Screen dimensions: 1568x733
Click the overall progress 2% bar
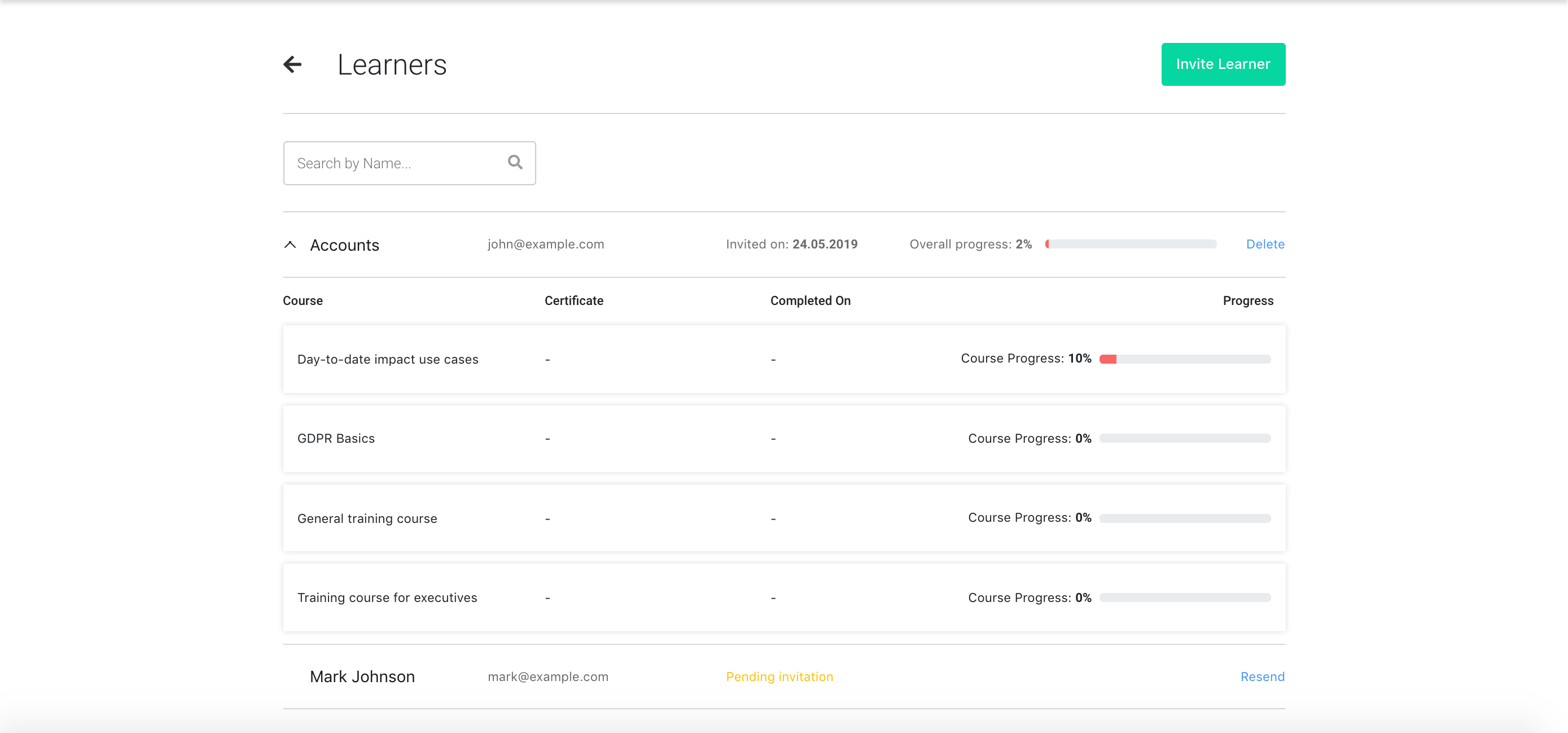(1131, 244)
